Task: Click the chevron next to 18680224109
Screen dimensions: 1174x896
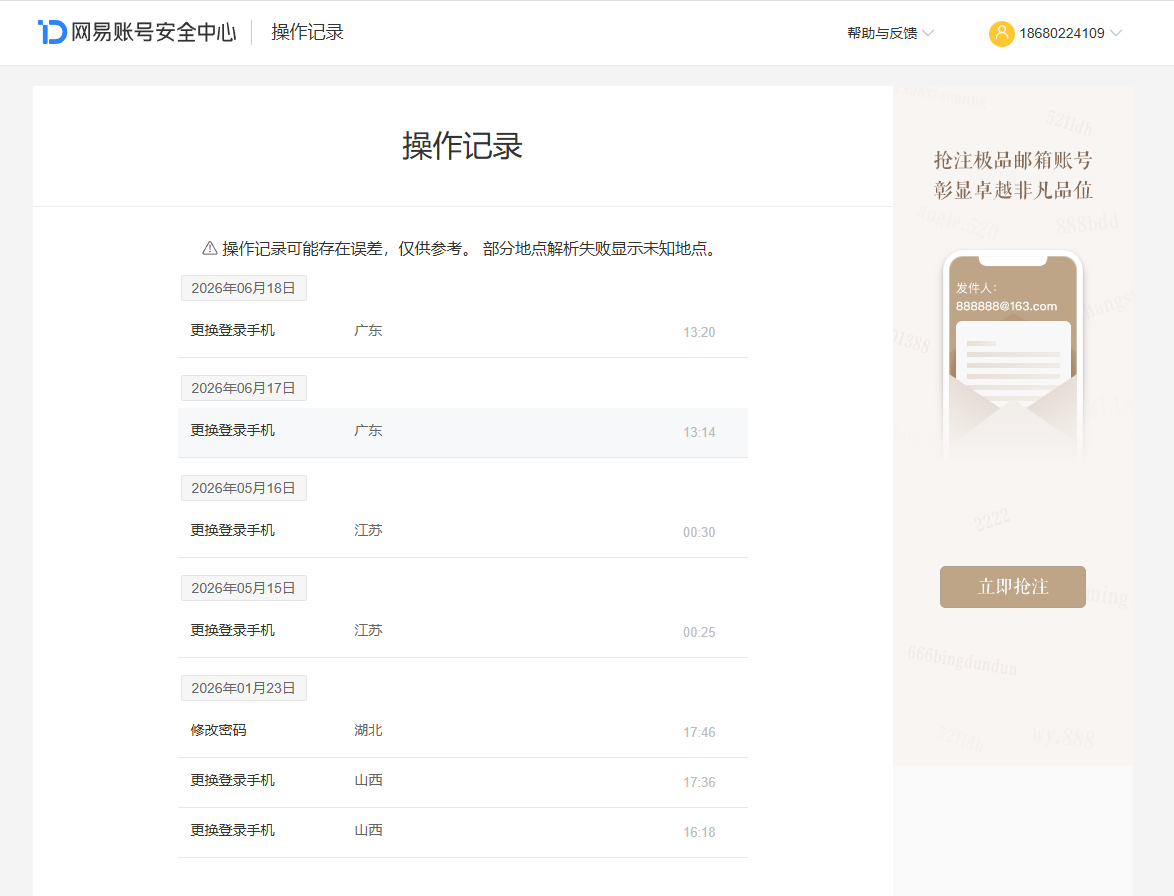Action: point(1116,33)
